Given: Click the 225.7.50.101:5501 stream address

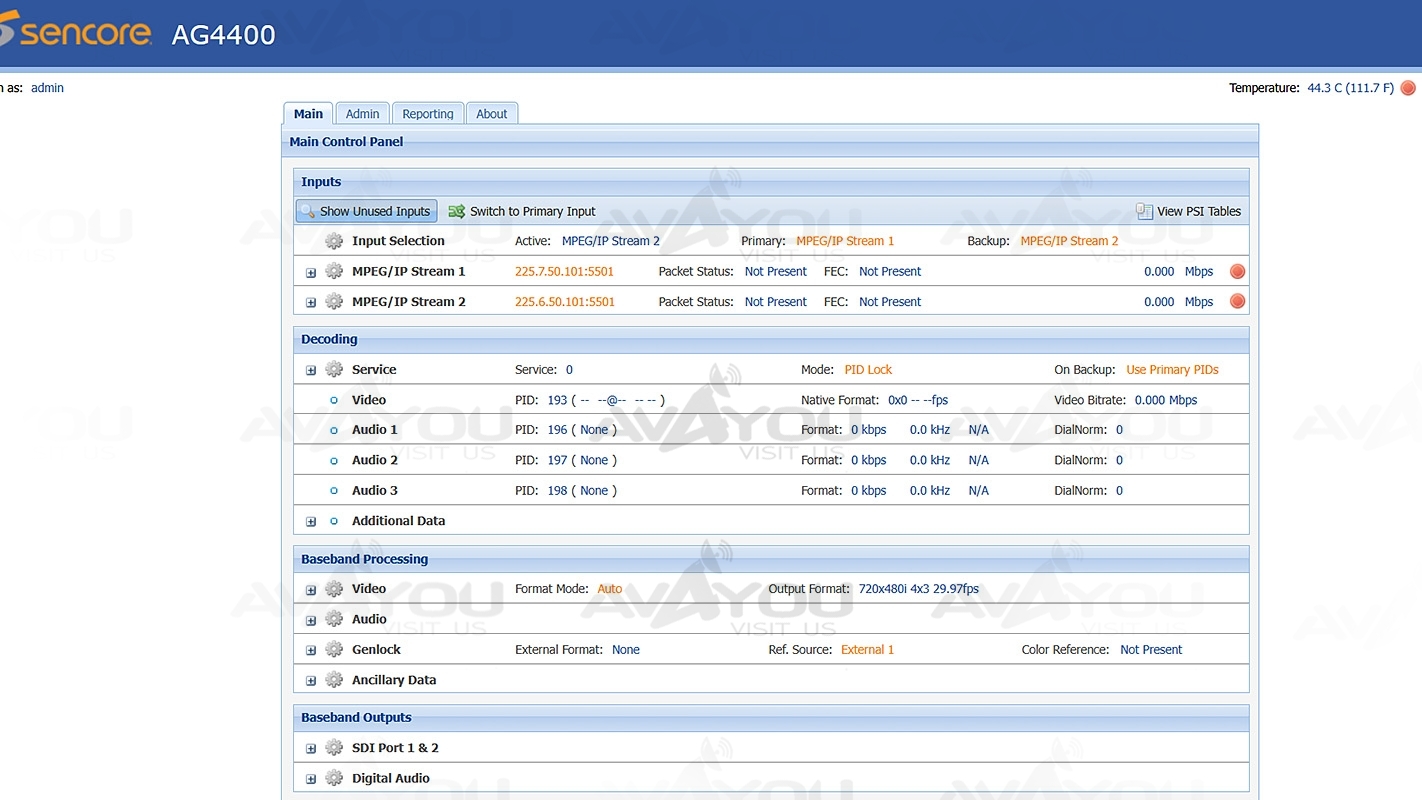Looking at the screenshot, I should (564, 271).
